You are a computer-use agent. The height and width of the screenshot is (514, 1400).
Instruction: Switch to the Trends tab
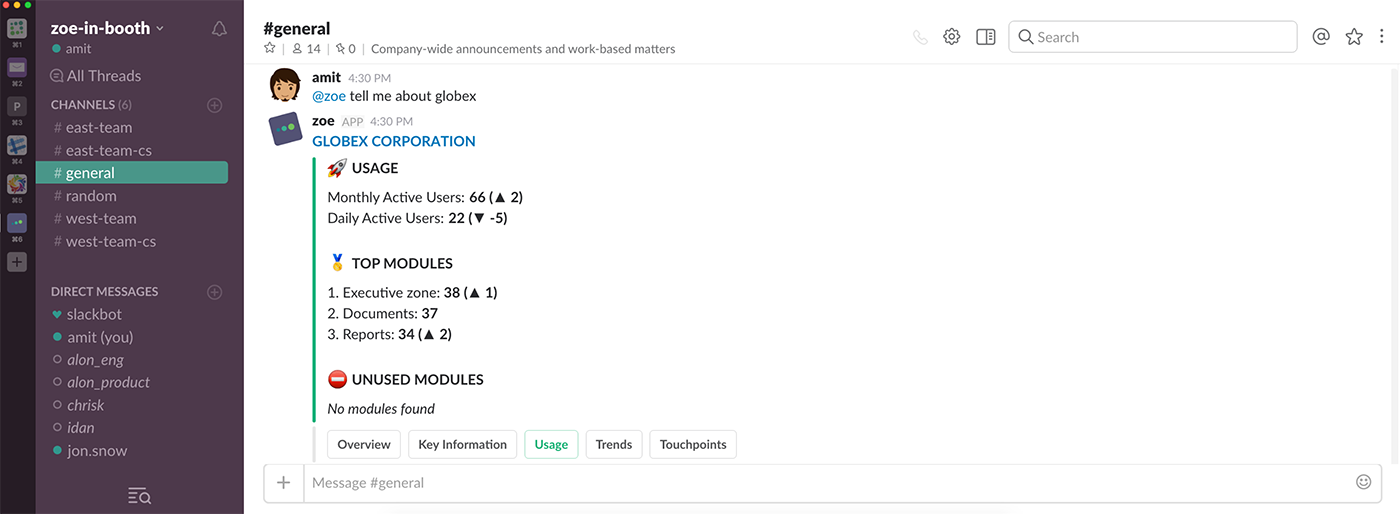[x=614, y=445]
